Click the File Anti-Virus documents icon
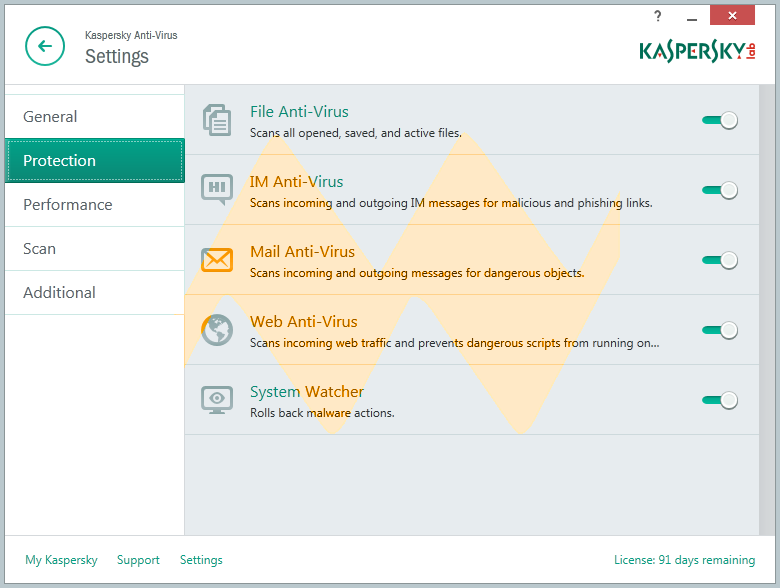This screenshot has height=588, width=780. [217, 120]
